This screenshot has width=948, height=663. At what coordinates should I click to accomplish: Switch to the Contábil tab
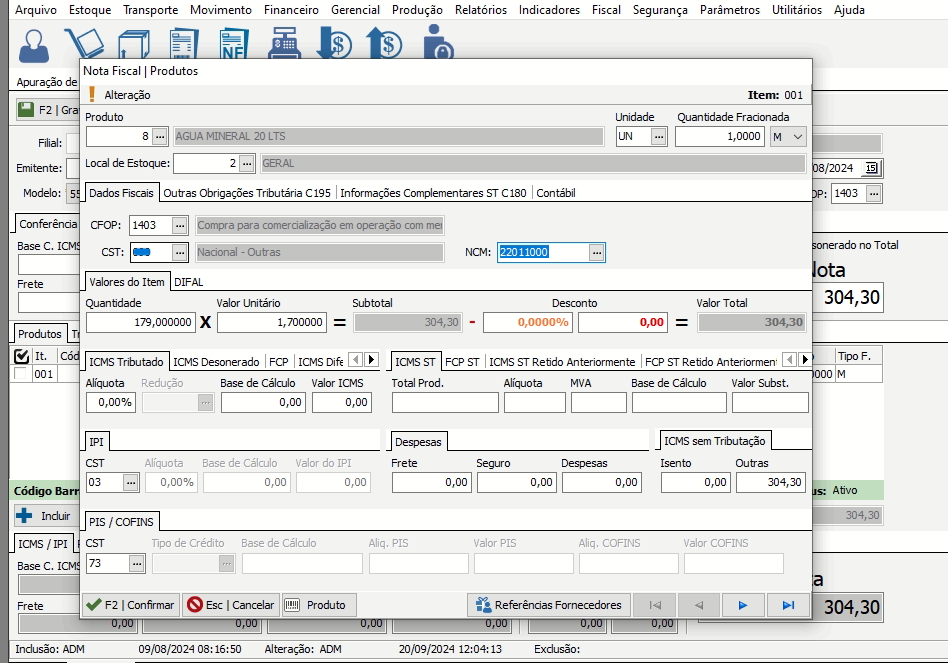tap(556, 192)
